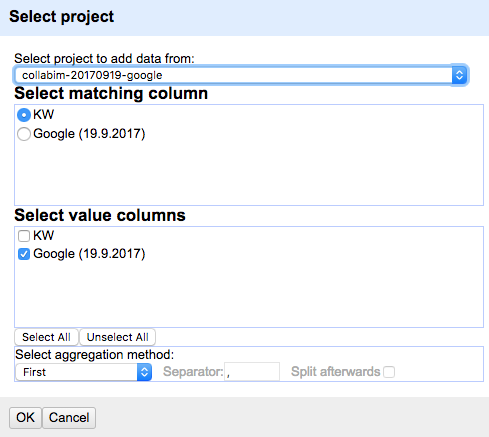Click empty space in the value columns list
489x437 pixels.
coord(249,293)
